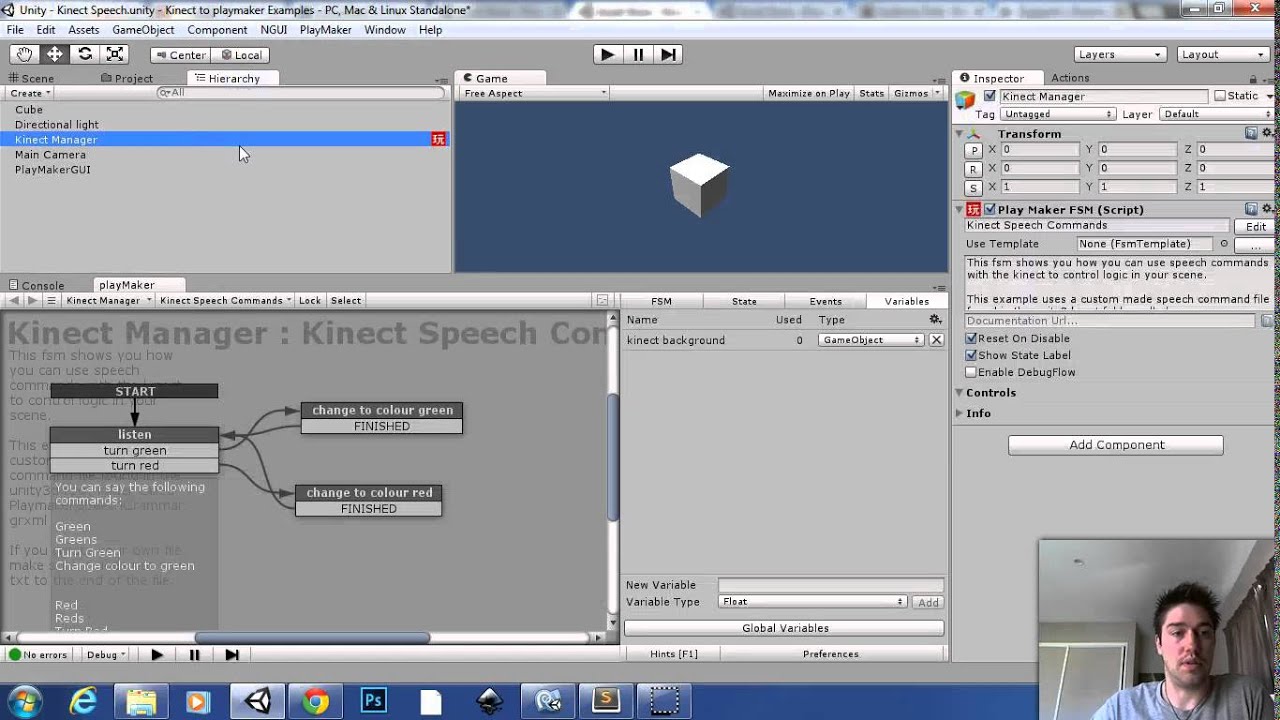Click the template object picker circle

click(x=1224, y=244)
